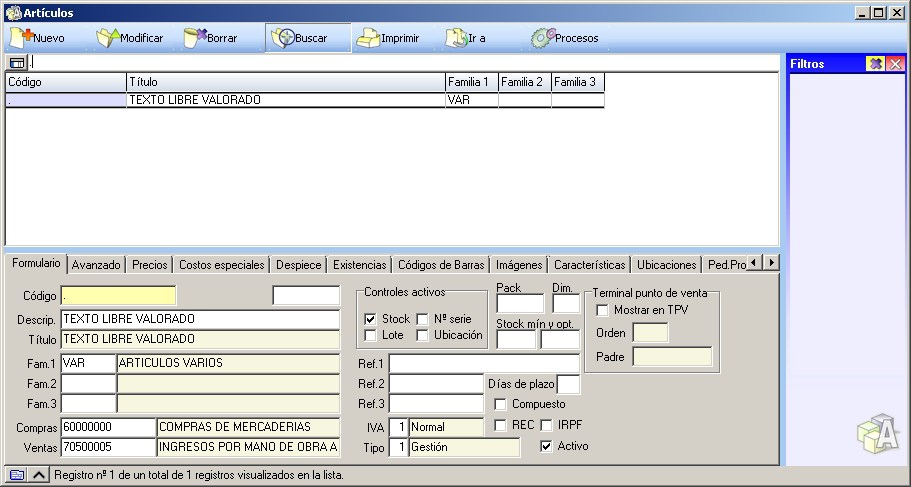911x487 pixels.
Task: Switch to the Precios tab
Action: click(x=149, y=265)
